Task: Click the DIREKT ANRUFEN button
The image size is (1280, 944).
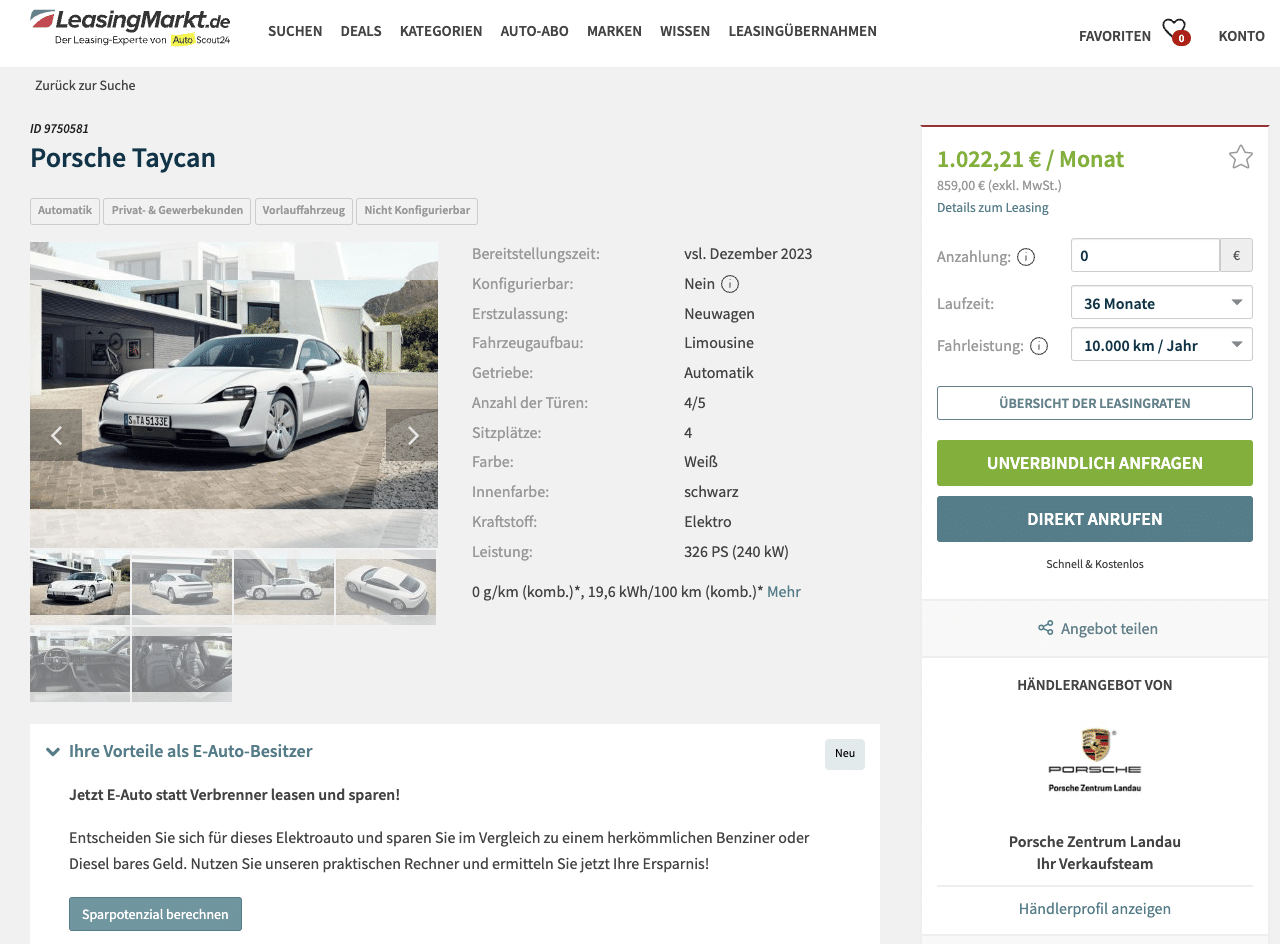Action: [1095, 519]
